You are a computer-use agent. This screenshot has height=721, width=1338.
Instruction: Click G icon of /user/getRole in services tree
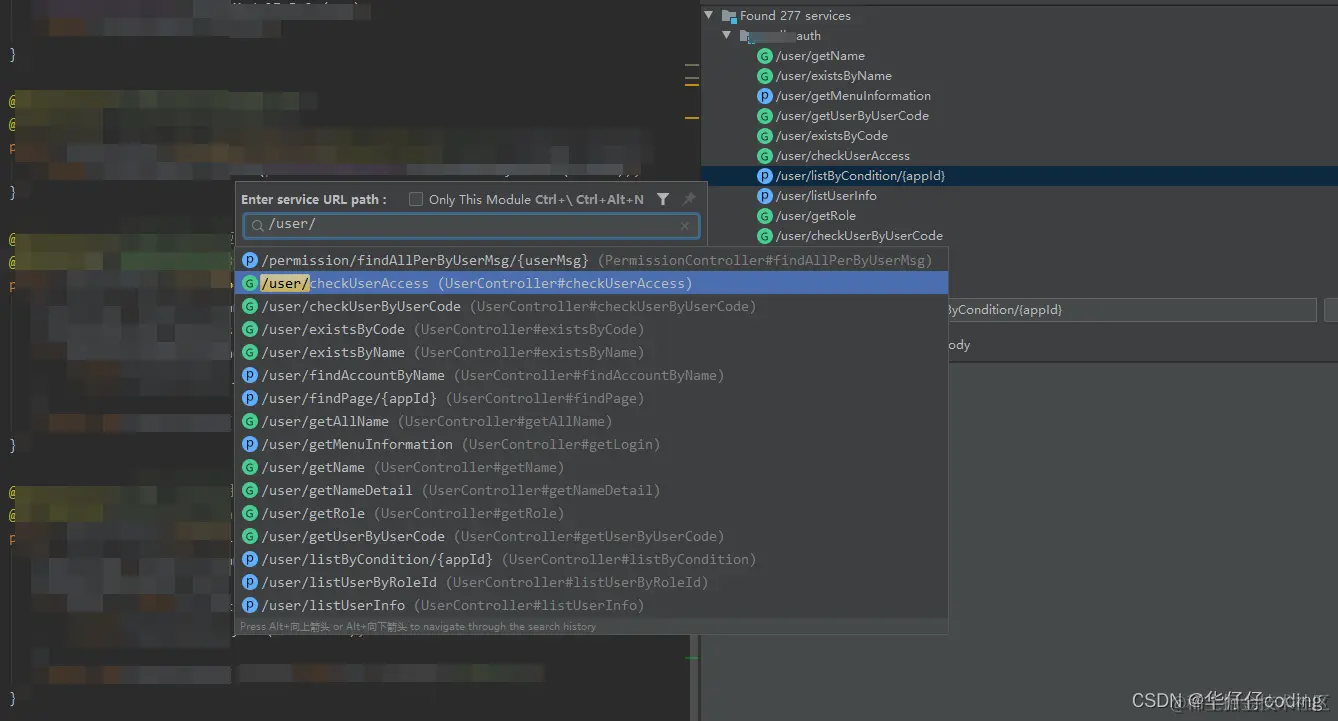tap(765, 216)
